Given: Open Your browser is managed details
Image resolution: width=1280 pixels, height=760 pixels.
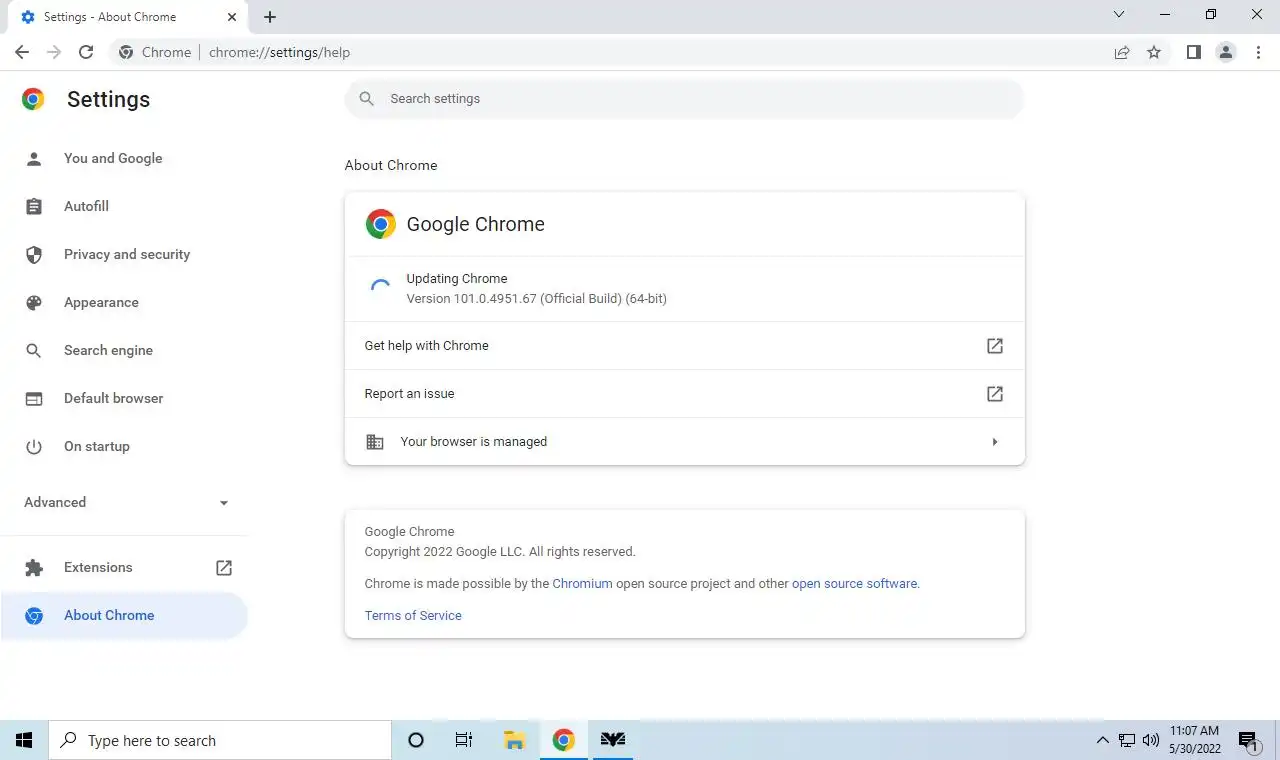Looking at the screenshot, I should 685,442.
